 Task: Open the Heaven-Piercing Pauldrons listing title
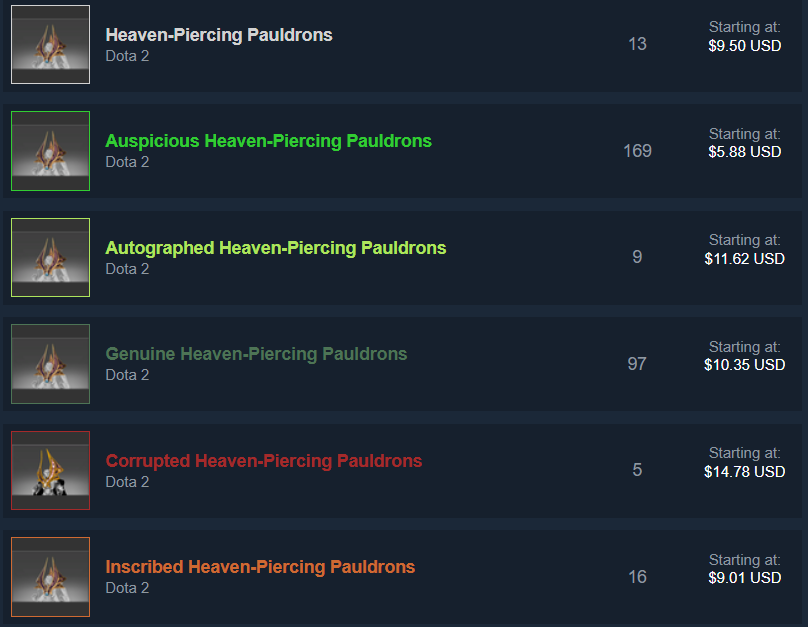pyautogui.click(x=219, y=35)
